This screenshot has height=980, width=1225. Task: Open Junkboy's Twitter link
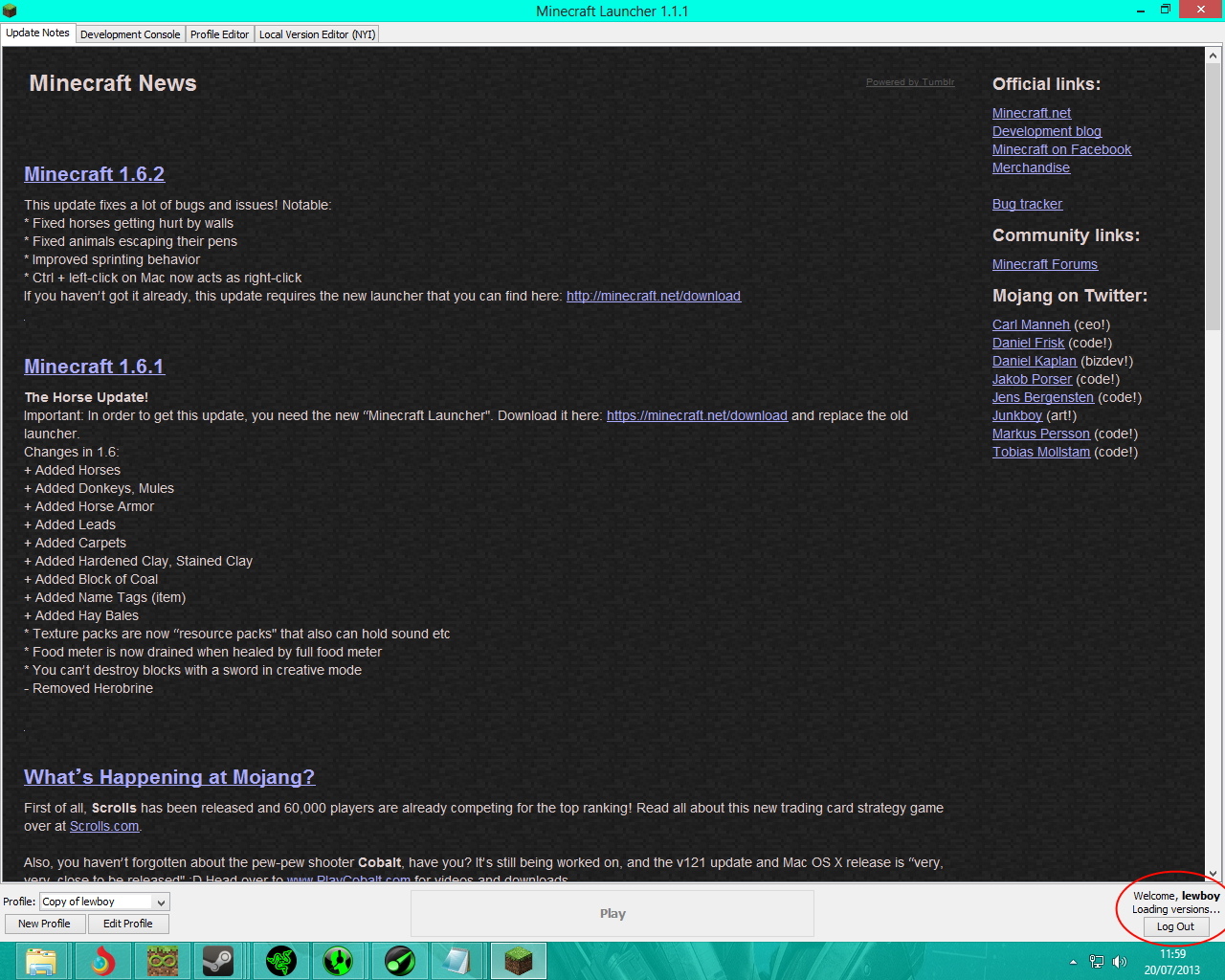[x=1017, y=415]
